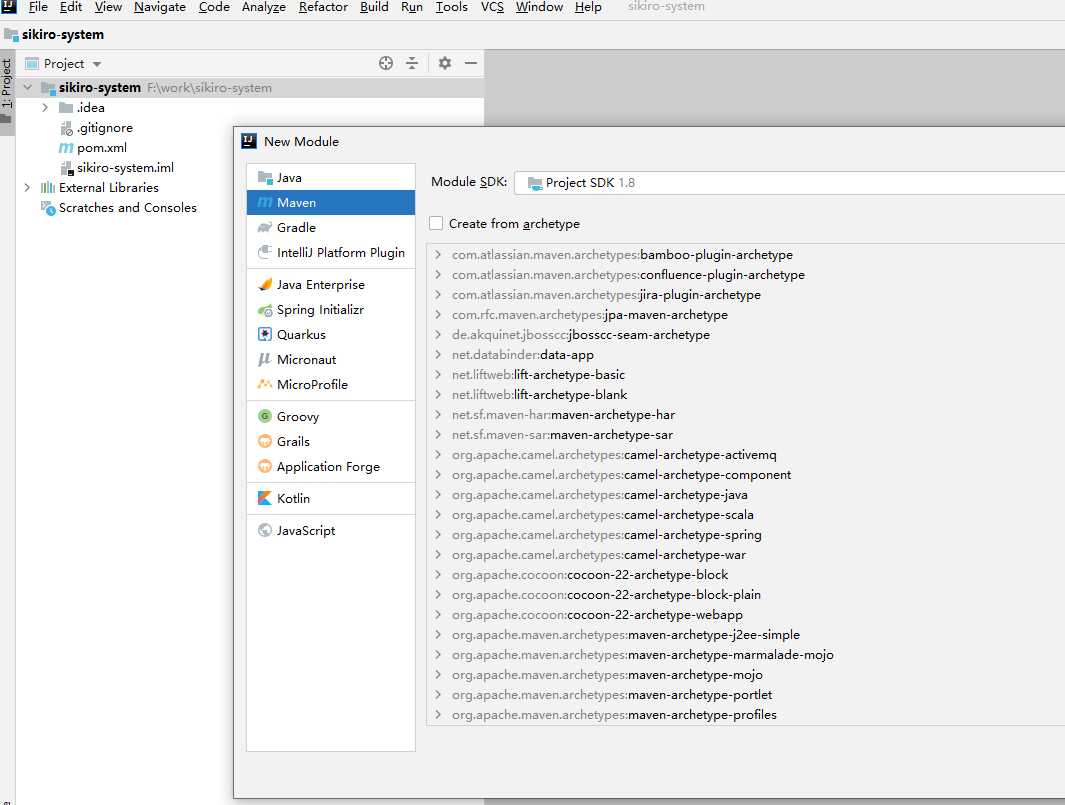Screen dimensions: 1065x805
Task: Click the Quarkus icon
Action: pos(265,334)
